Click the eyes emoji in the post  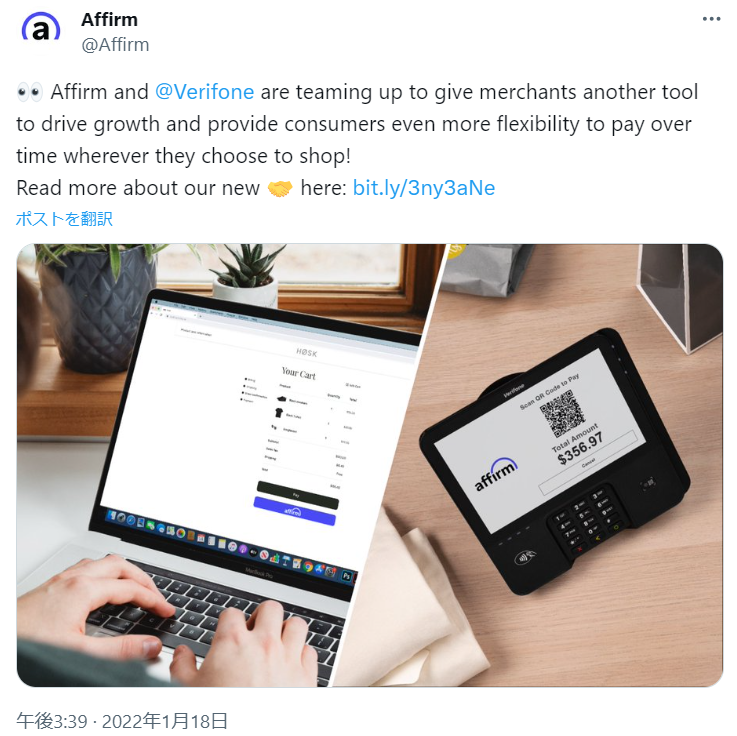click(x=30, y=92)
